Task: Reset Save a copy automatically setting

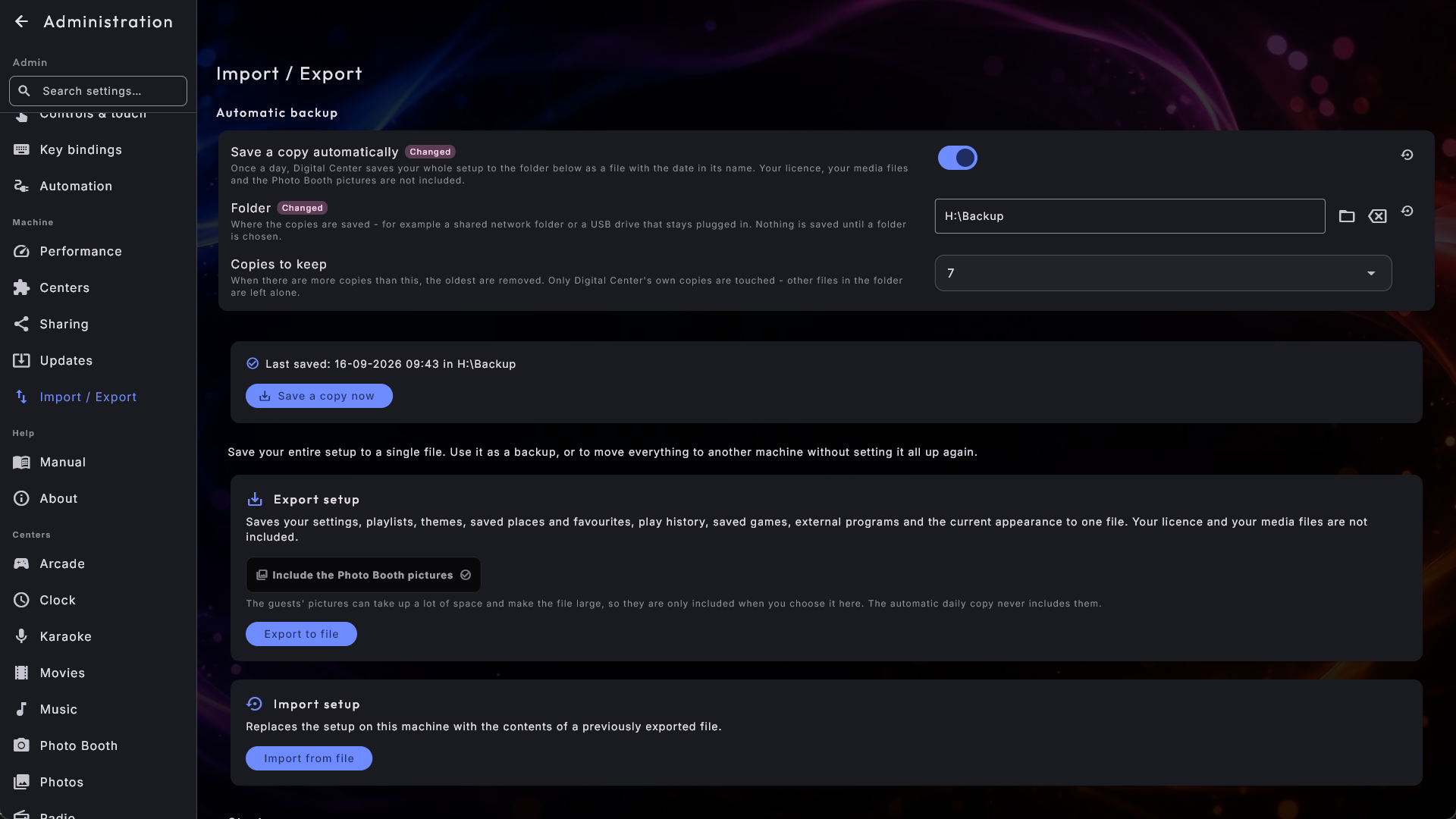Action: point(1407,155)
